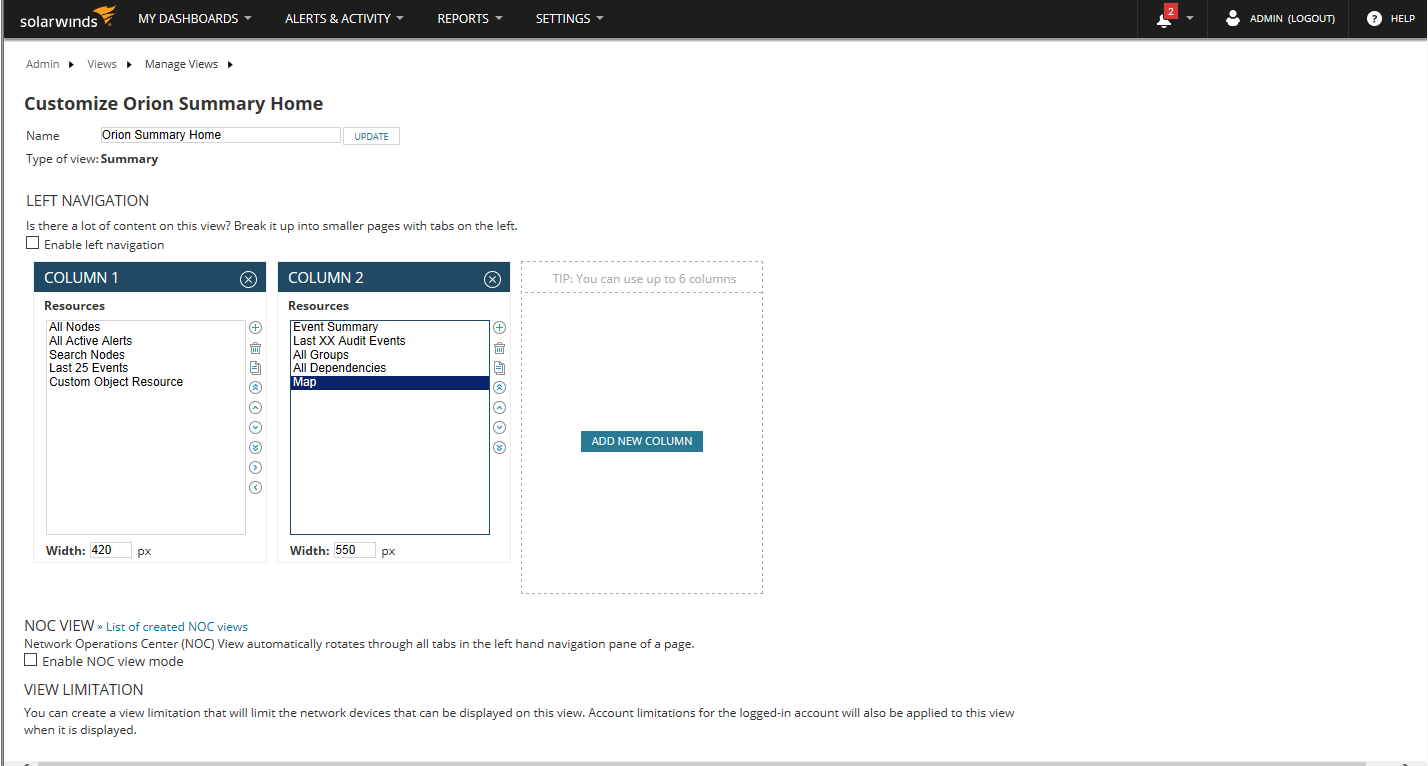Remove Column 2 with its X icon
The height and width of the screenshot is (766, 1428).
click(492, 279)
